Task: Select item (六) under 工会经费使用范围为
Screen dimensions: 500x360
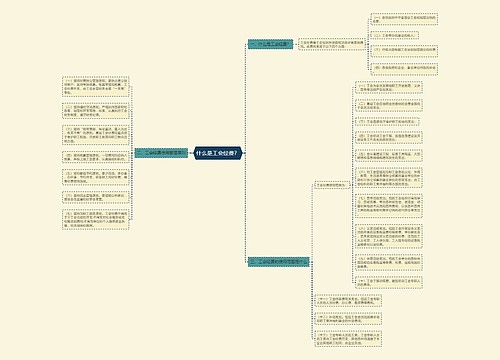Action: (x=389, y=178)
